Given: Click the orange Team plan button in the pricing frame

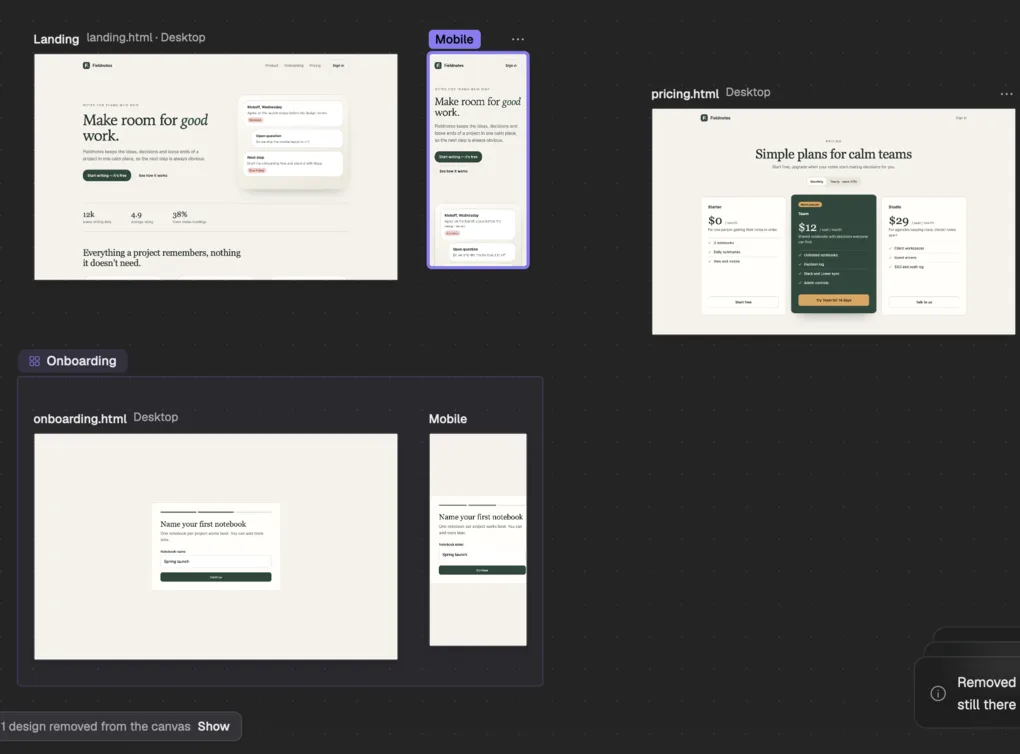Looking at the screenshot, I should tap(833, 300).
